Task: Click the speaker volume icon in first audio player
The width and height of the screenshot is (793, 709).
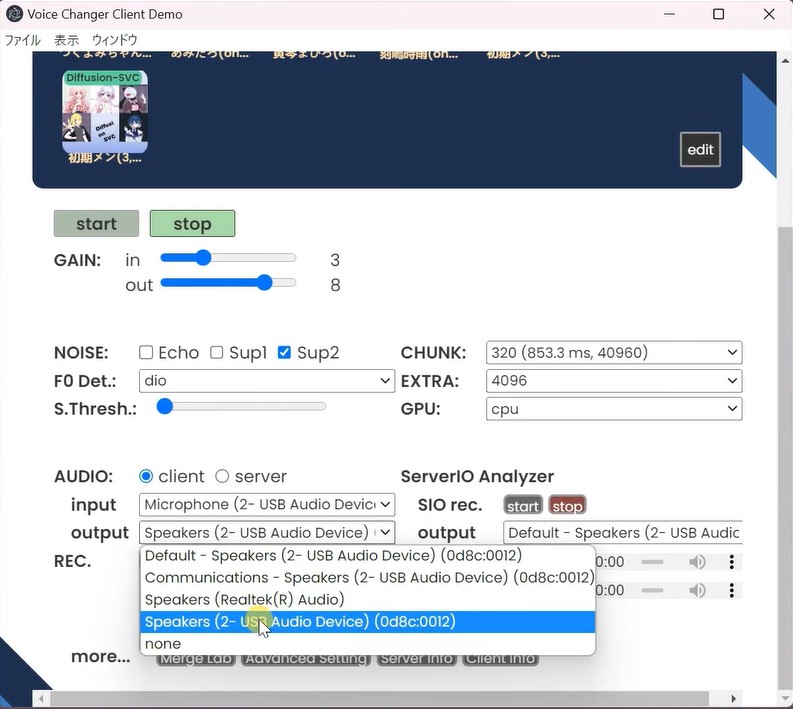Action: (x=697, y=562)
